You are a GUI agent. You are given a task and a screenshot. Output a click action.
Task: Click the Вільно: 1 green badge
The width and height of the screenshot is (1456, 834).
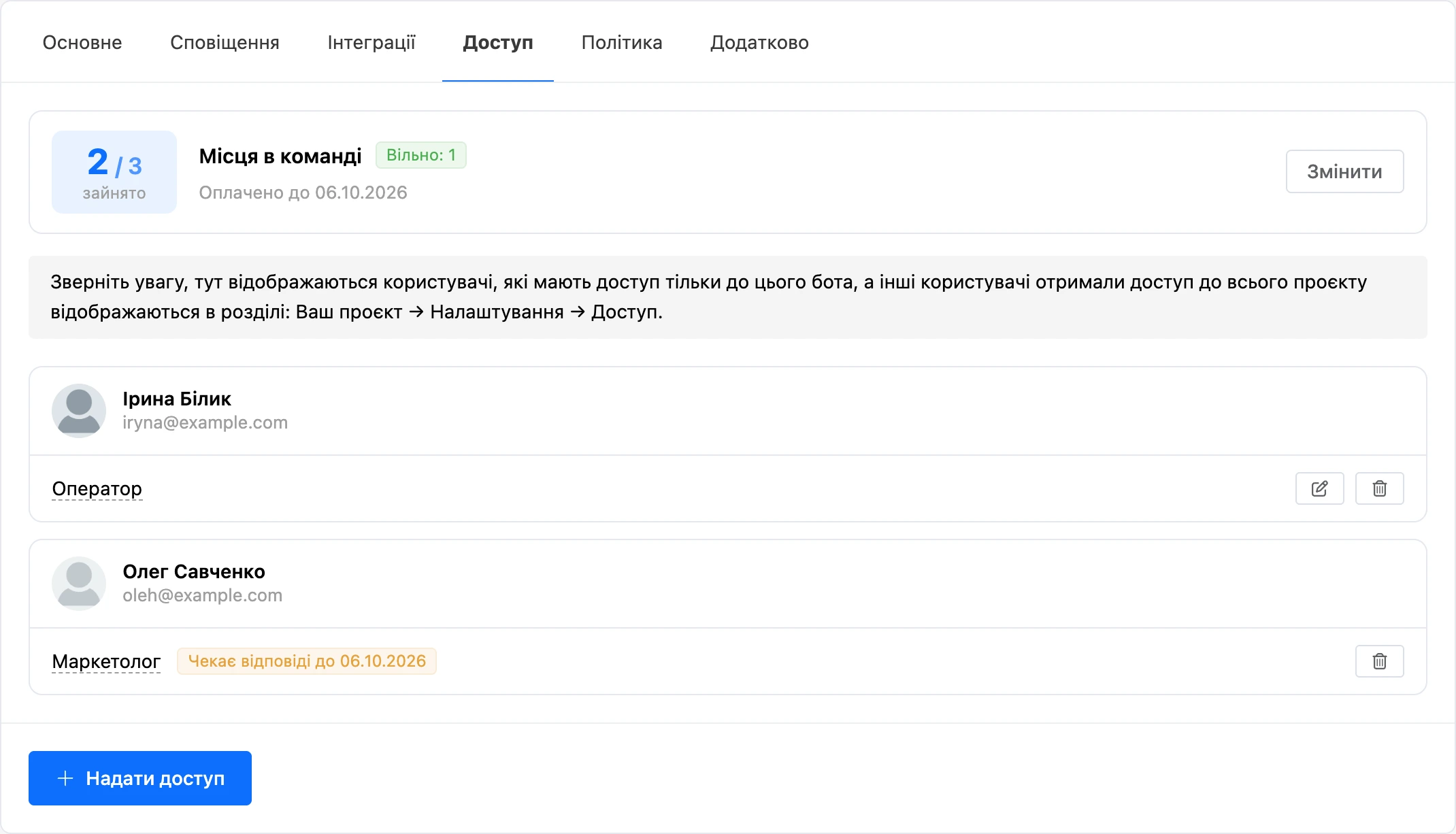click(421, 155)
